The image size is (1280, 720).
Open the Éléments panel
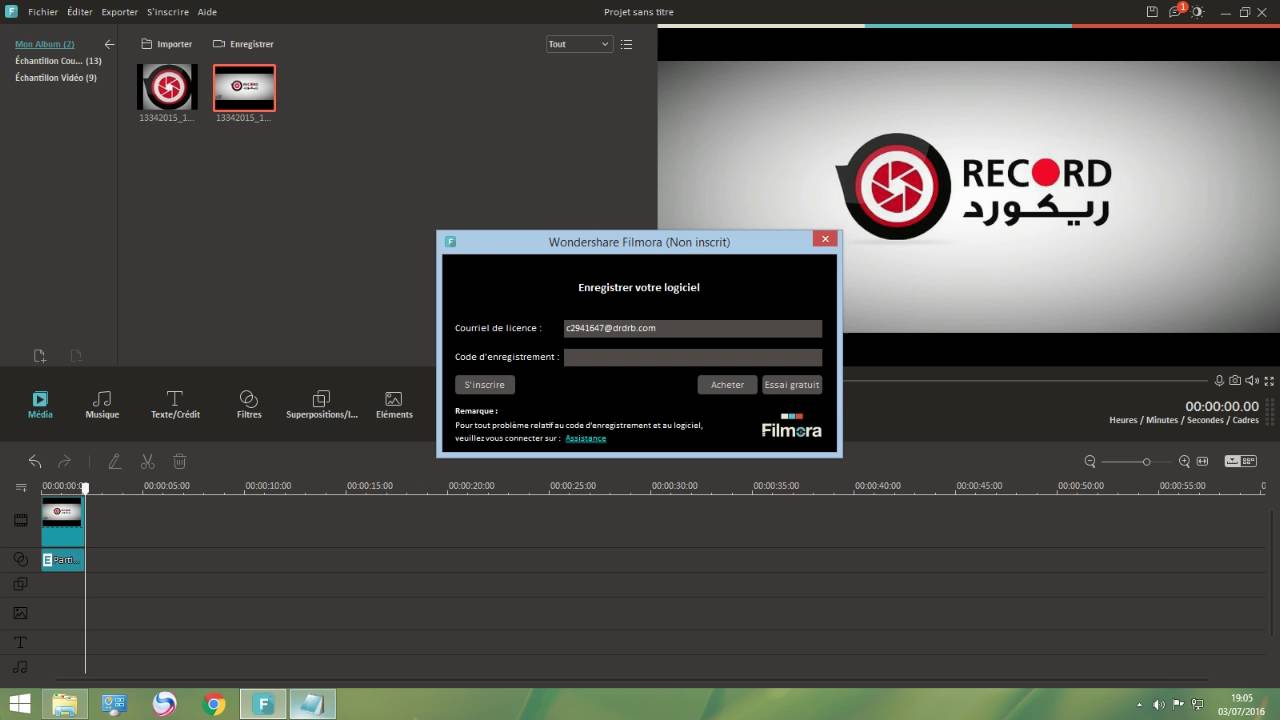393,403
